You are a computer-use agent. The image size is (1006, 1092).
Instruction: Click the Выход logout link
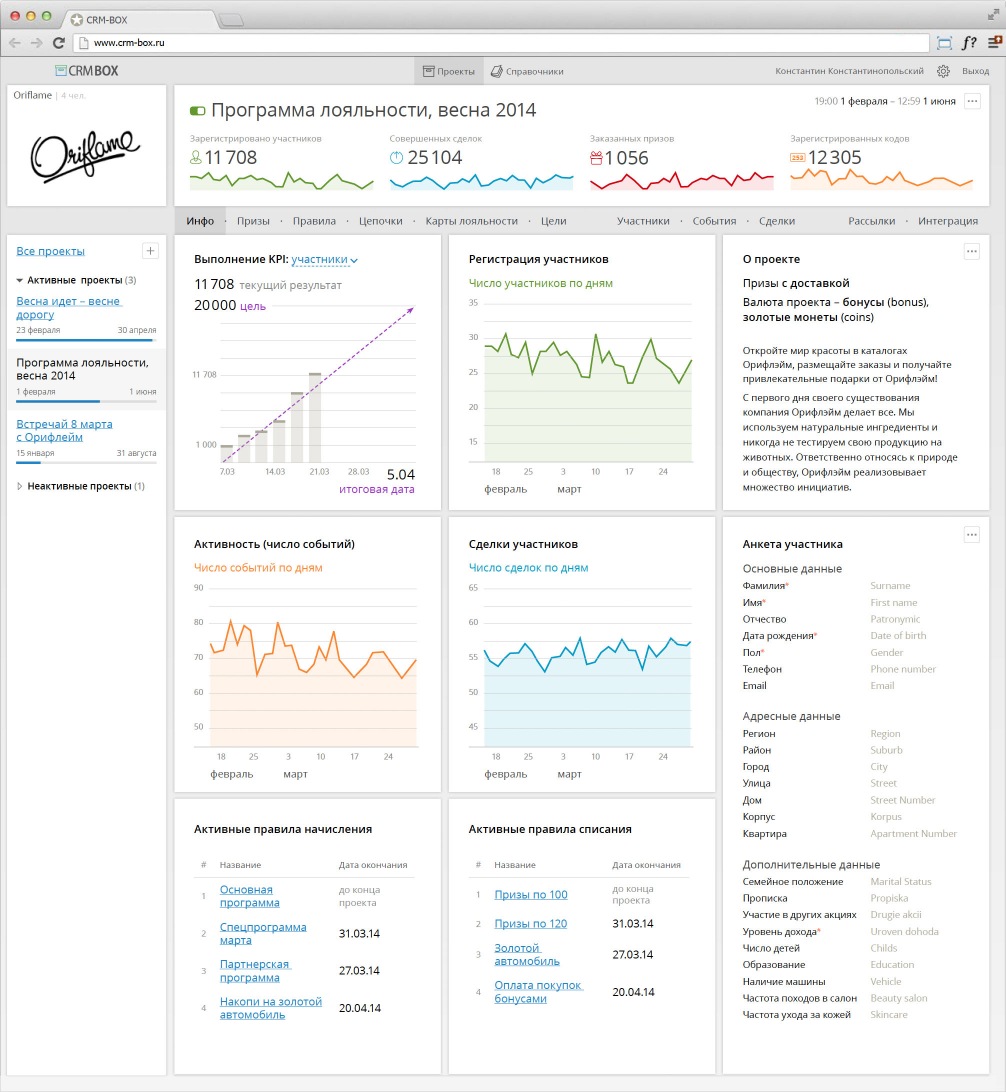[x=975, y=71]
